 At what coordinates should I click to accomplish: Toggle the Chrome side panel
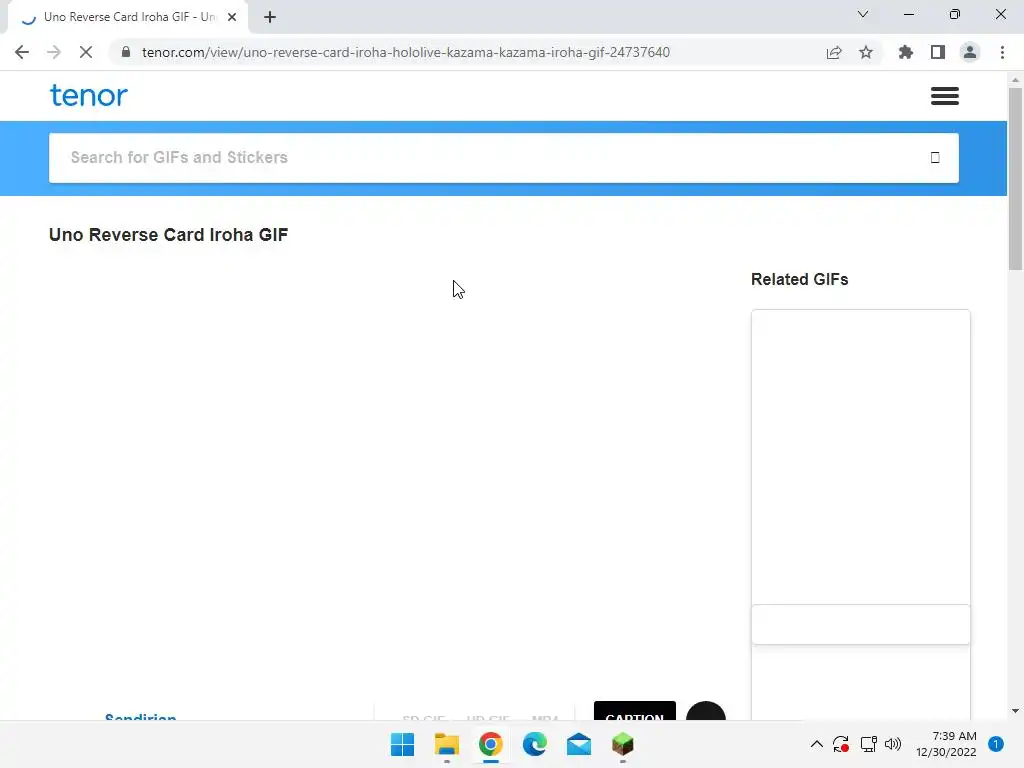(x=938, y=52)
